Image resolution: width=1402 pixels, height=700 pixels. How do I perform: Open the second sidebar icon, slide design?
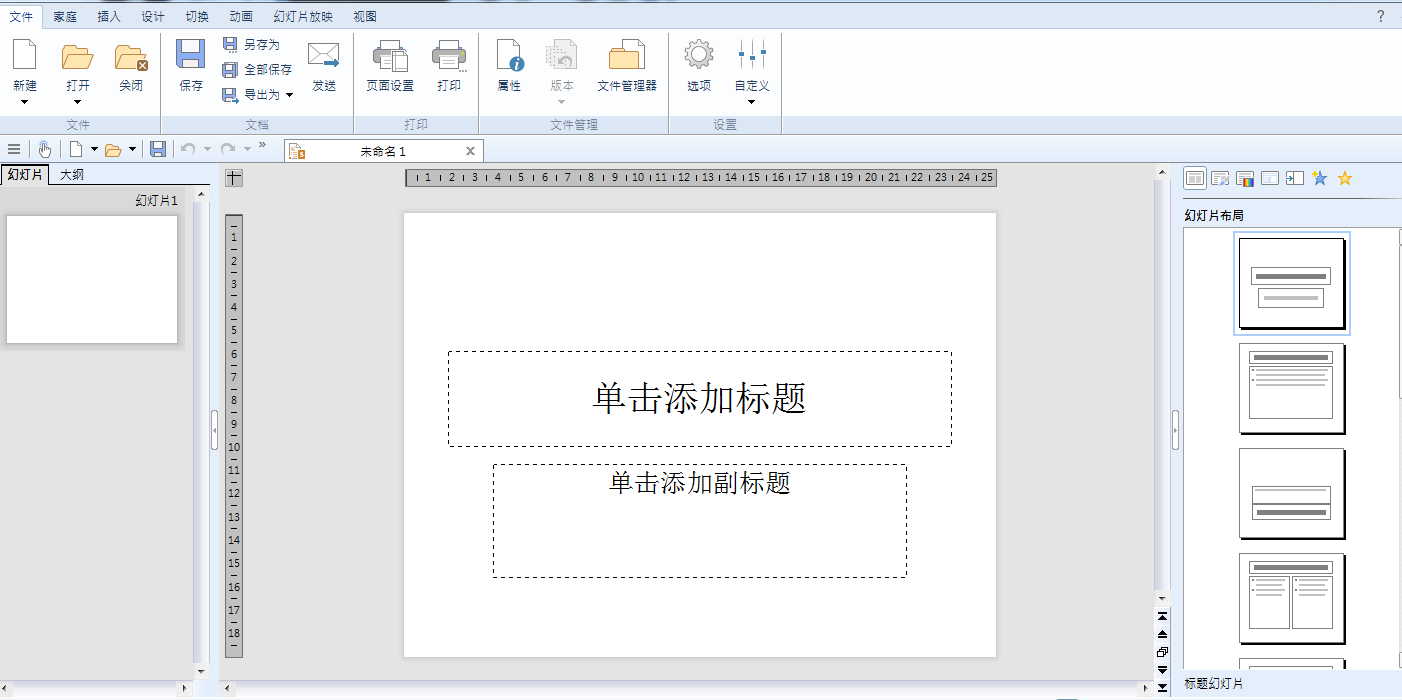(x=1220, y=178)
